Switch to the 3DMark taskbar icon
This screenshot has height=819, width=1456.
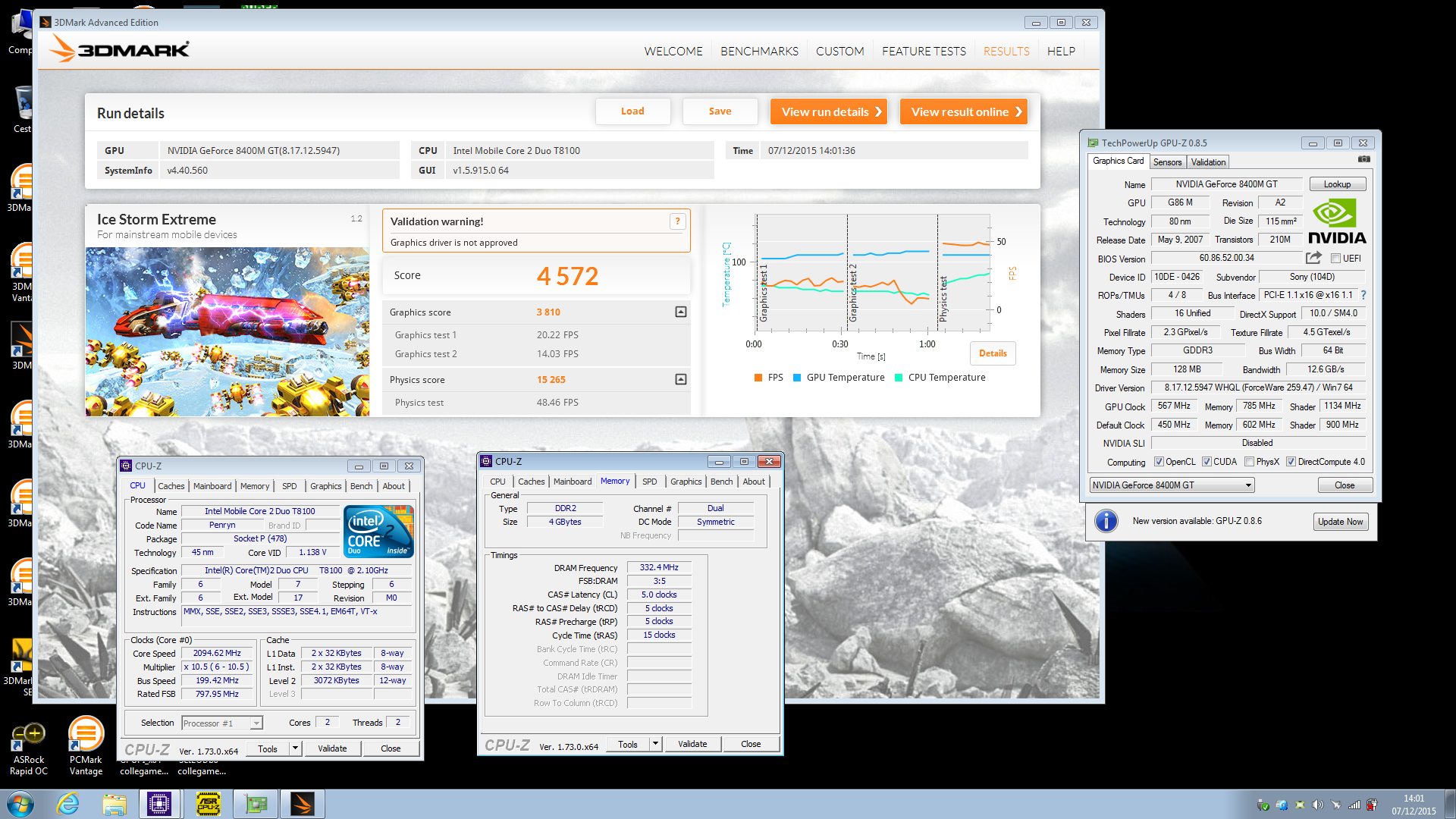(303, 804)
